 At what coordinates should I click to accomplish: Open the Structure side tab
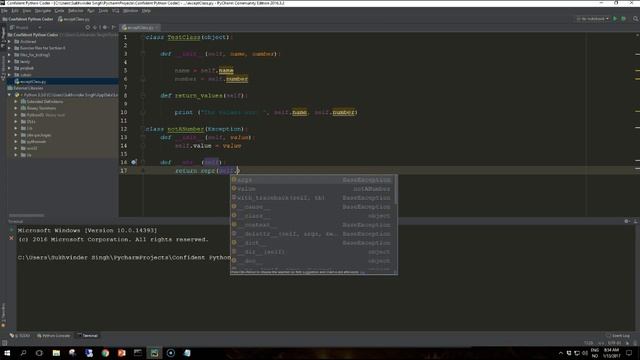[3, 68]
